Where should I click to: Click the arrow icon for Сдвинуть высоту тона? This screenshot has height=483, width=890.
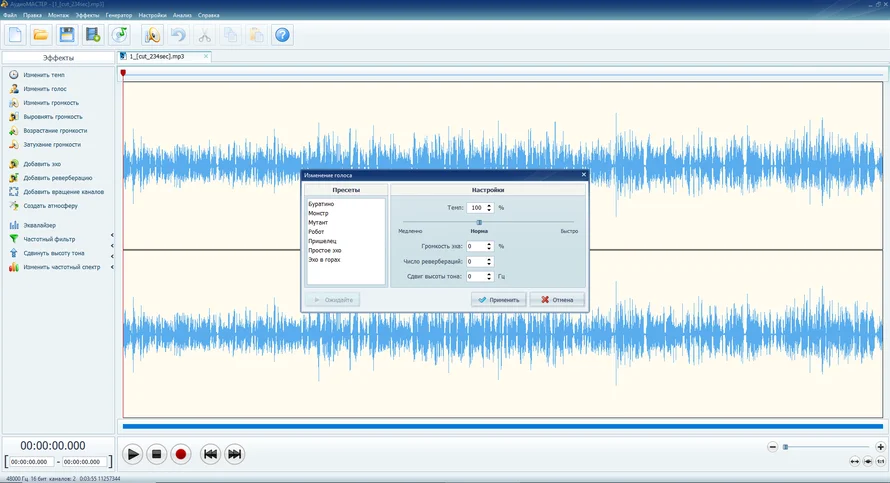[14, 253]
